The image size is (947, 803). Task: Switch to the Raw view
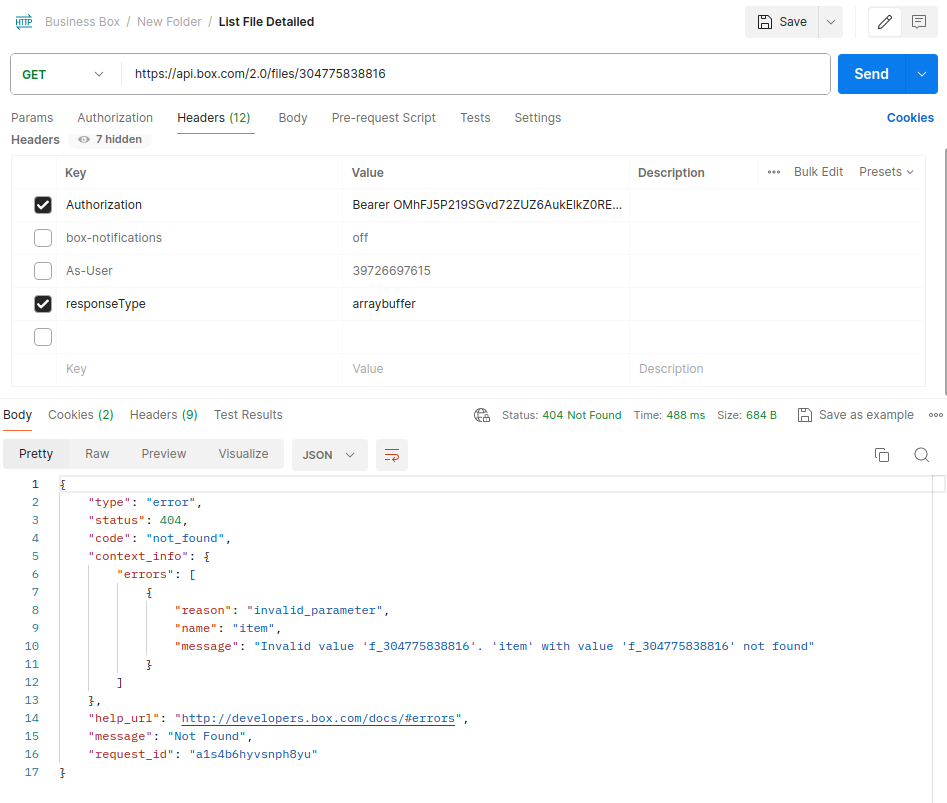click(97, 454)
